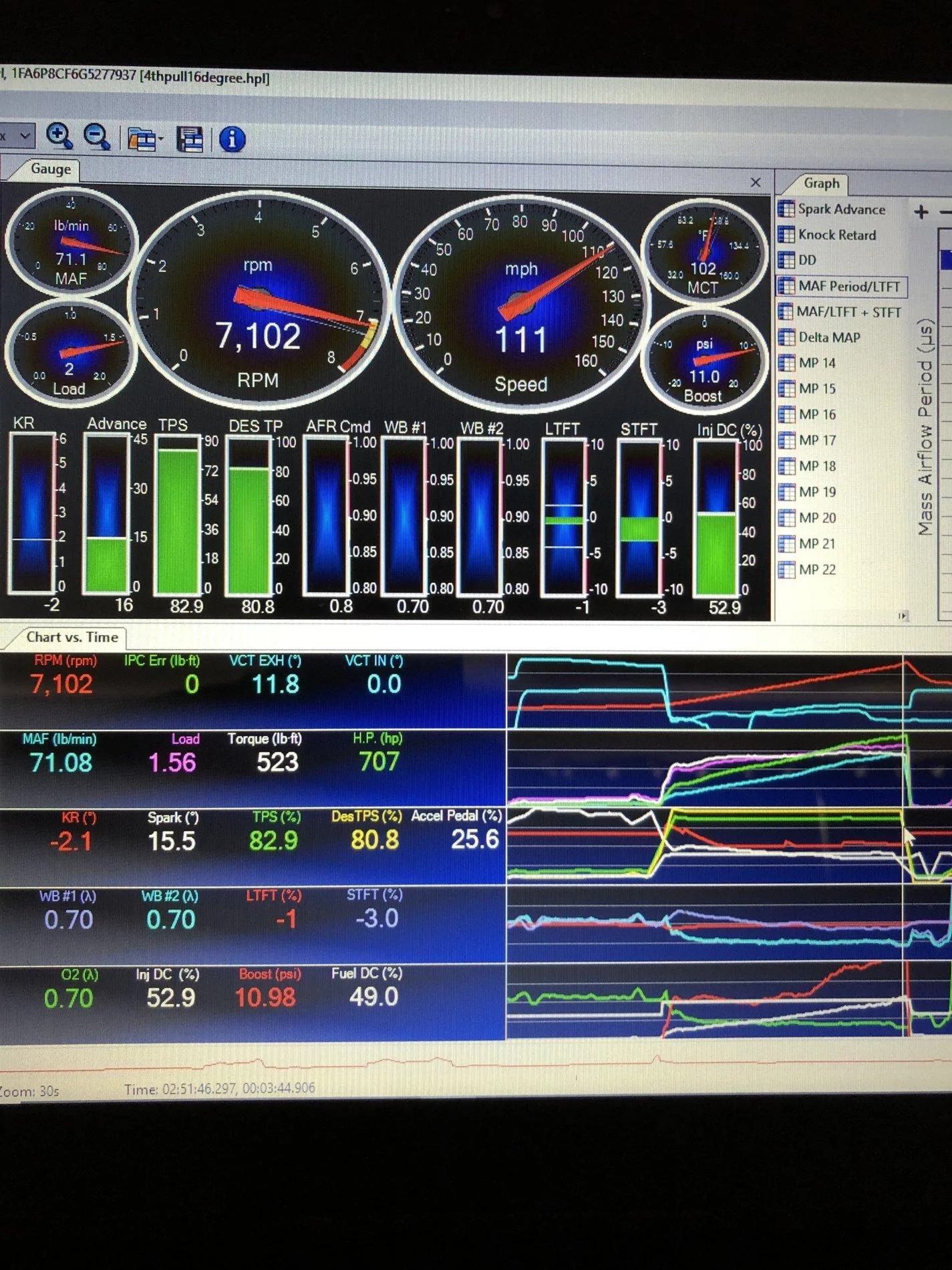The image size is (952, 1270).
Task: Click the Accel Pedal (%) 25.6 value
Action: tap(474, 839)
